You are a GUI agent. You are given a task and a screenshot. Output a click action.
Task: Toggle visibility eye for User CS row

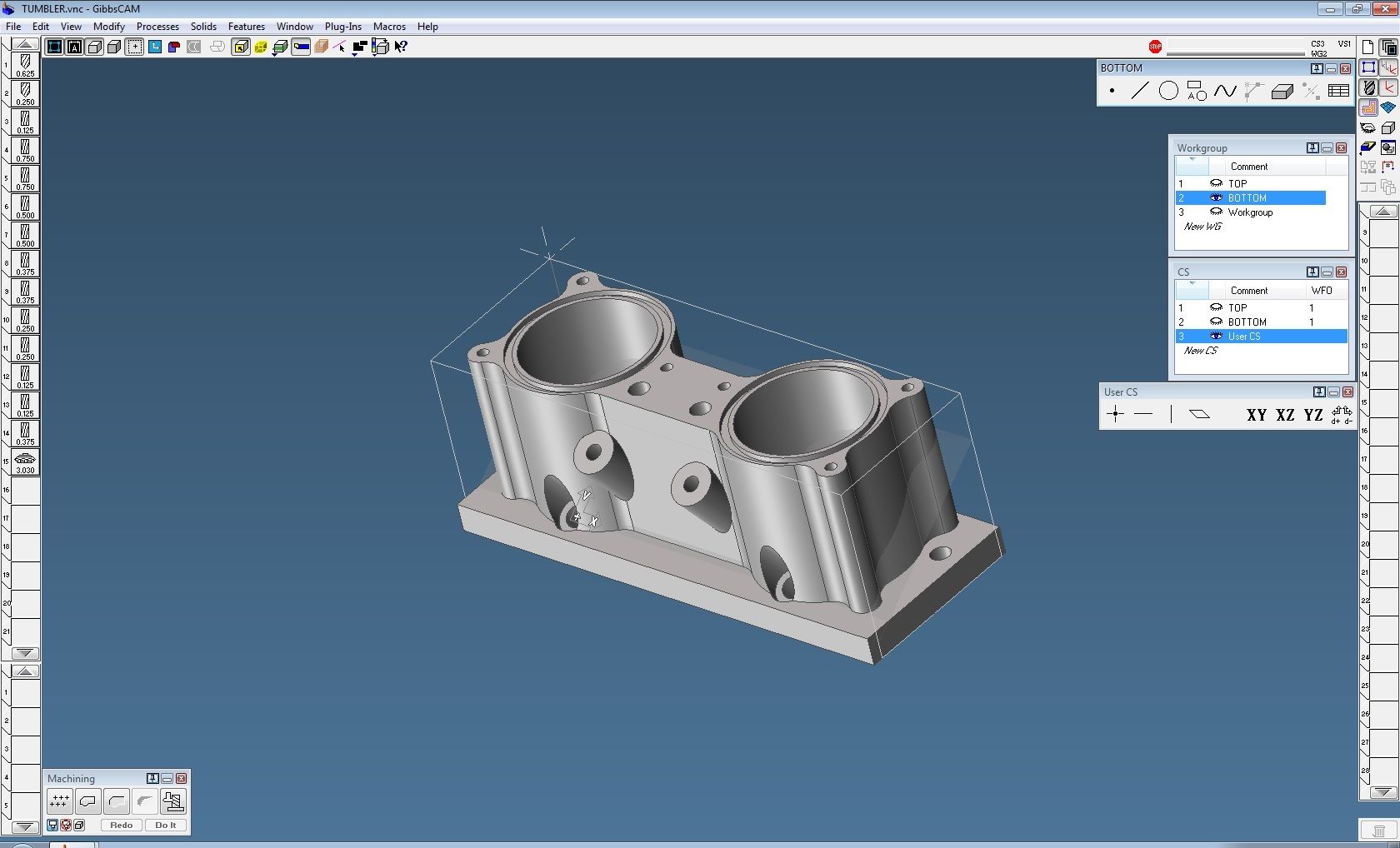point(1216,336)
